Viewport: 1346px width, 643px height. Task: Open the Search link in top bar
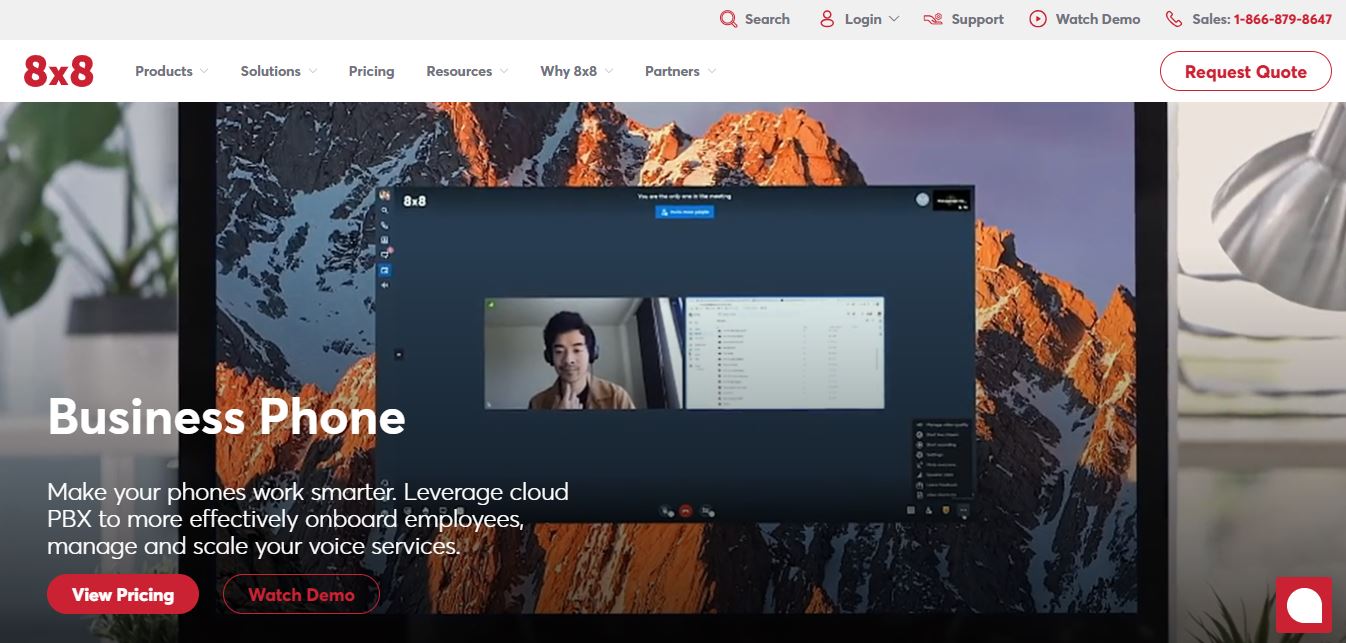click(x=767, y=19)
